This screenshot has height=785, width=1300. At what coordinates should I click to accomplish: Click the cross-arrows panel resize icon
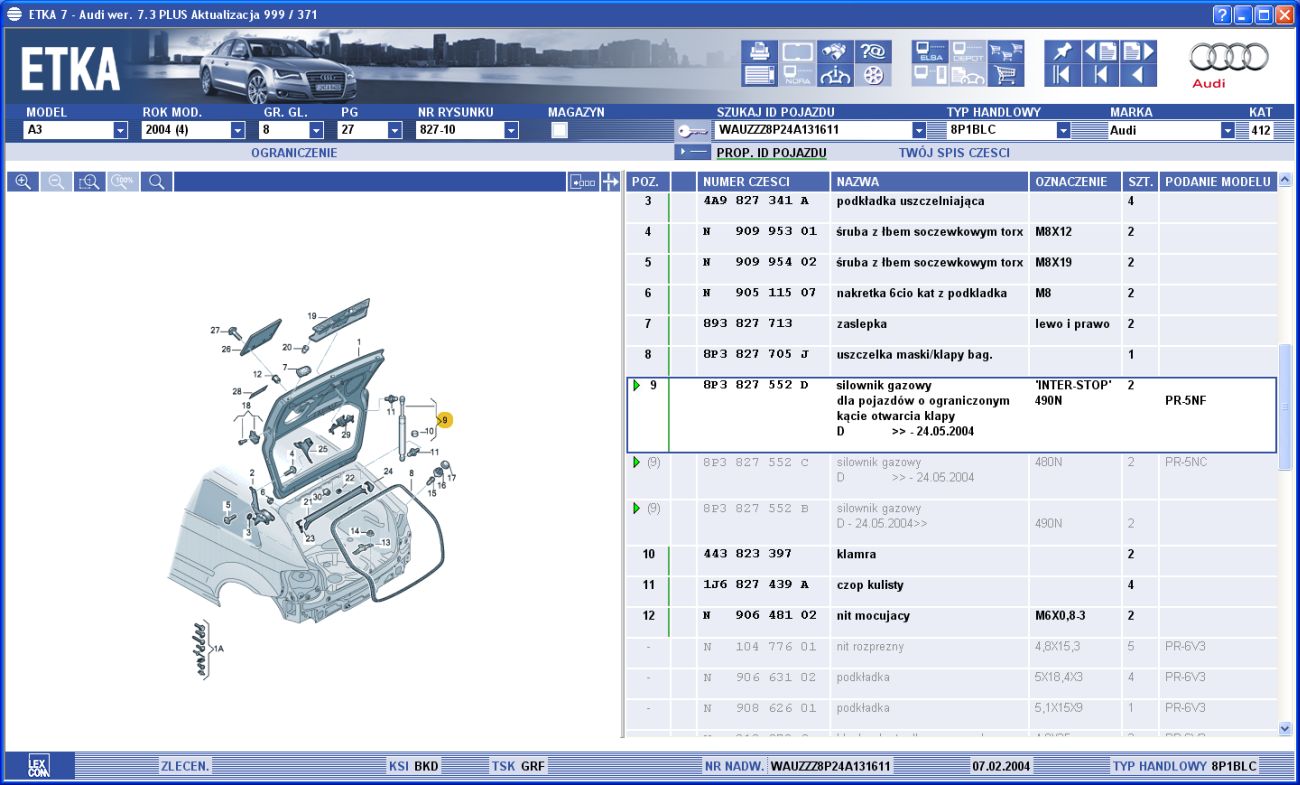point(610,182)
